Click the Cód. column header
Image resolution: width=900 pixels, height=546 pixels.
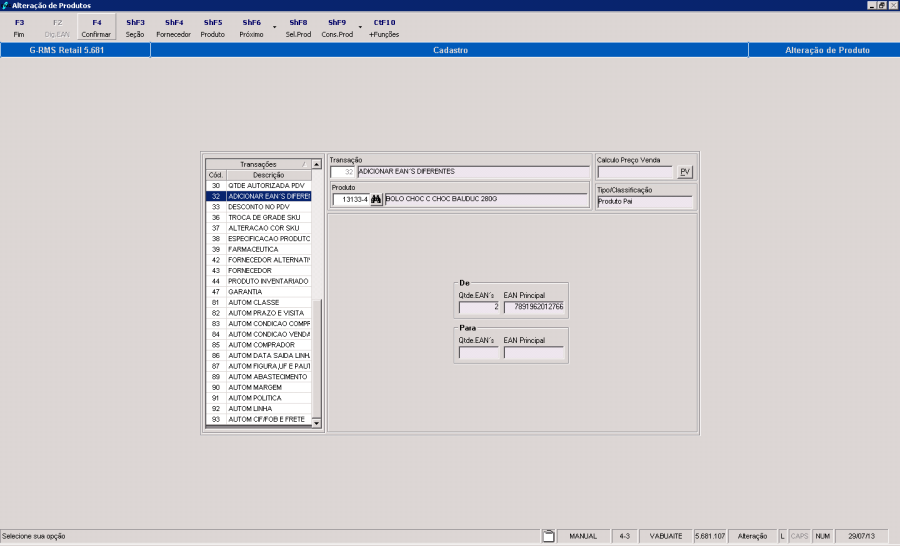click(216, 175)
